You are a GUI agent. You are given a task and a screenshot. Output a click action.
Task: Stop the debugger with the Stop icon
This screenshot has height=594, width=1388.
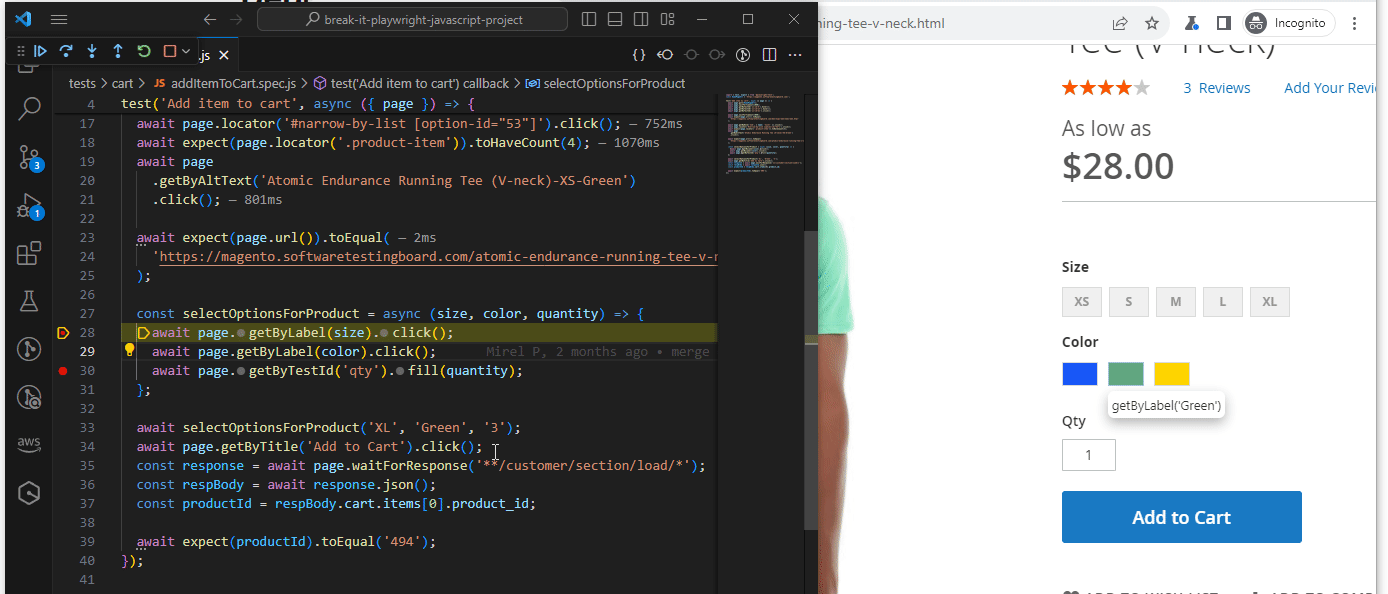click(x=170, y=51)
